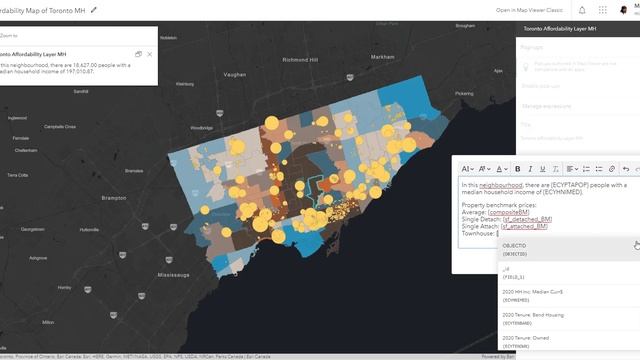Click the pencil icon to edit map title
640x360 pixels.
click(x=94, y=10)
